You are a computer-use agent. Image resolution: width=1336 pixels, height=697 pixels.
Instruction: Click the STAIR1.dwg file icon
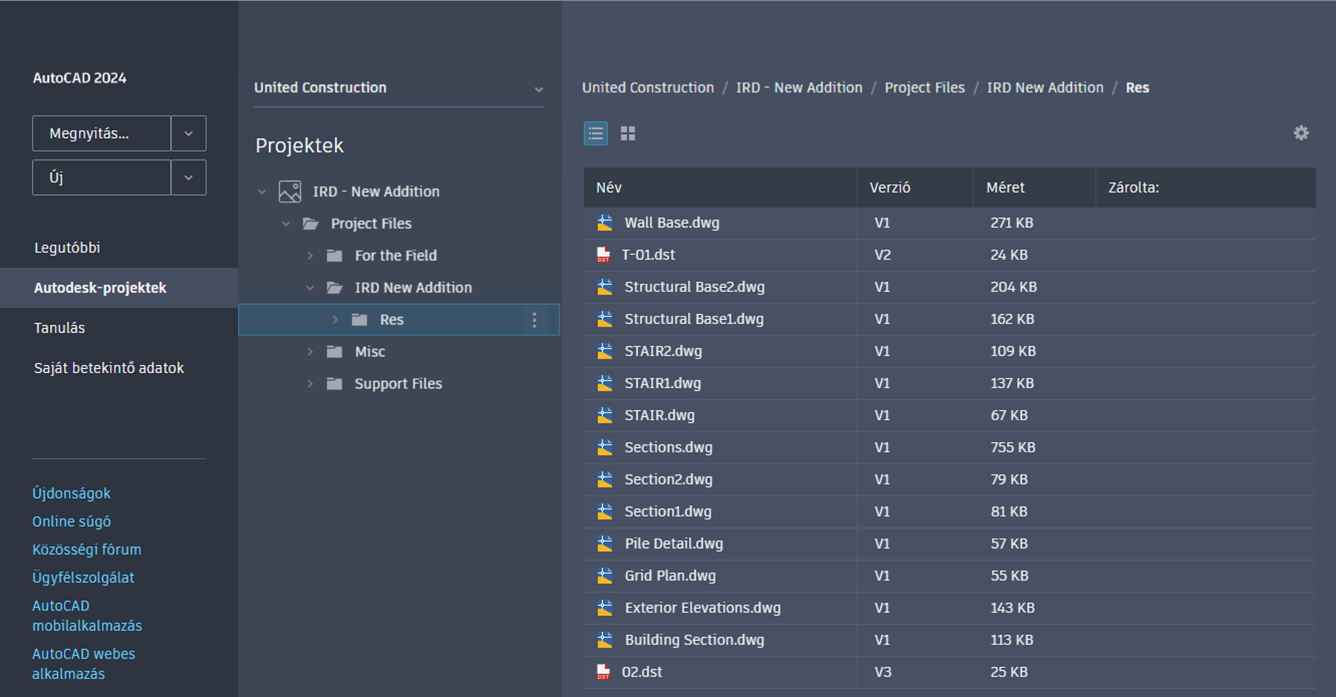(605, 383)
